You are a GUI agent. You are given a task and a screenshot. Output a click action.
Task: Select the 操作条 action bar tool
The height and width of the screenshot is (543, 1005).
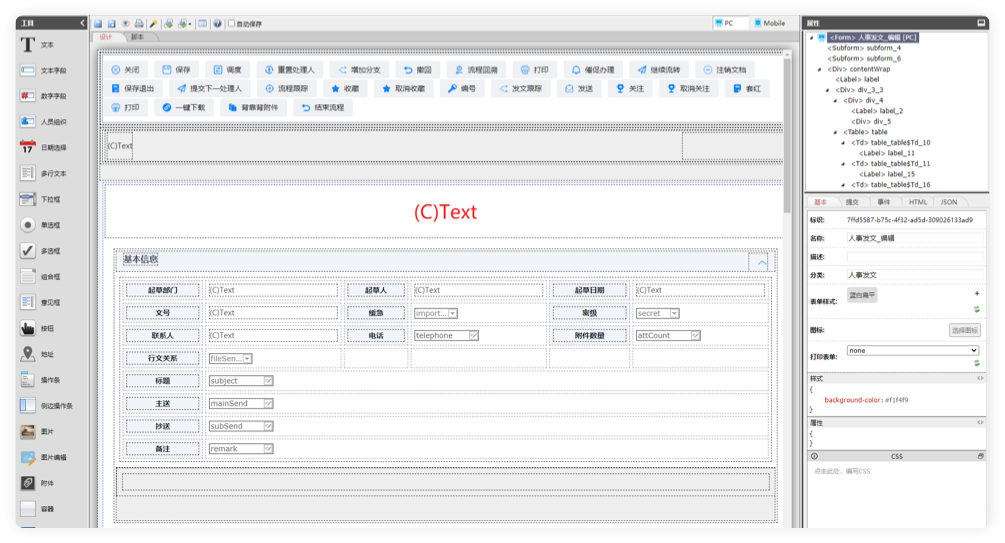pyautogui.click(x=41, y=380)
